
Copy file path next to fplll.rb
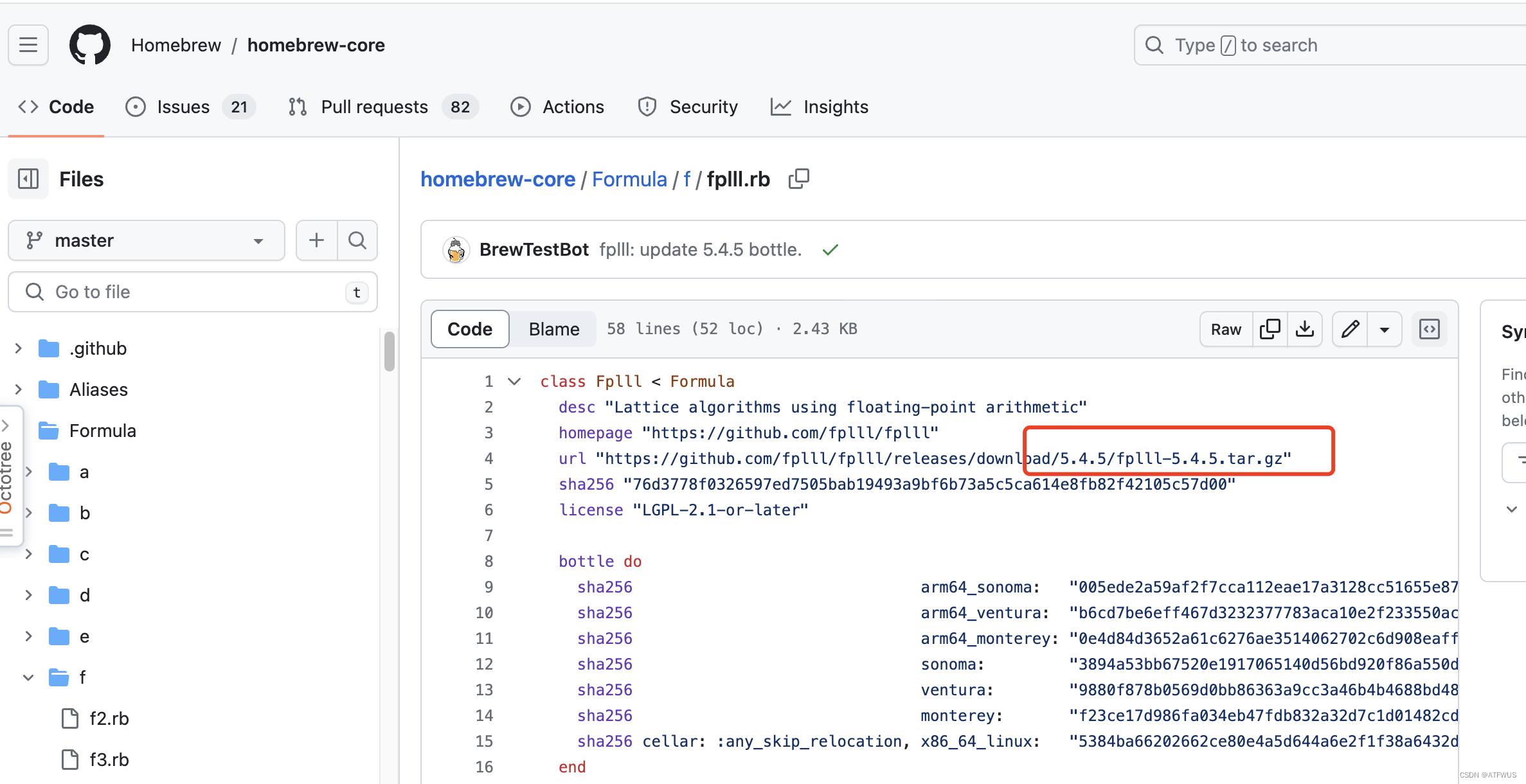[x=799, y=179]
